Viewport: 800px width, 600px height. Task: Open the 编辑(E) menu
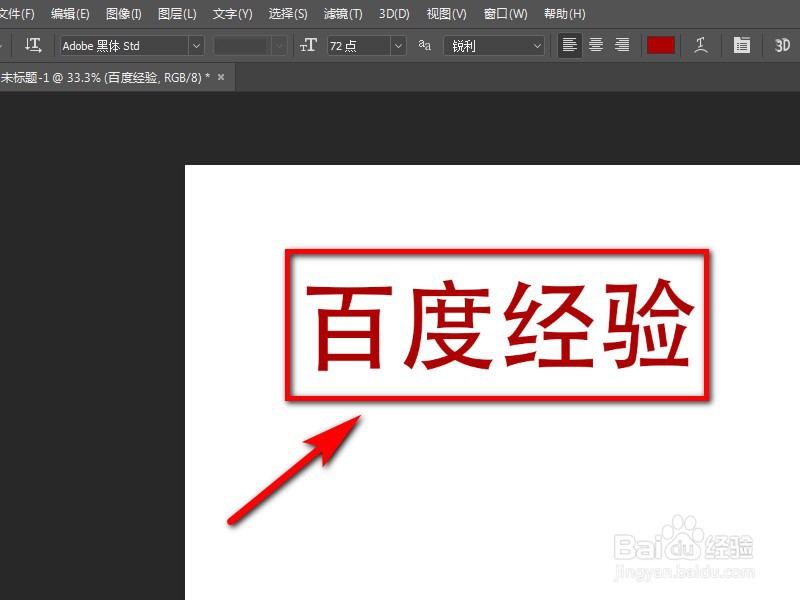coord(70,14)
